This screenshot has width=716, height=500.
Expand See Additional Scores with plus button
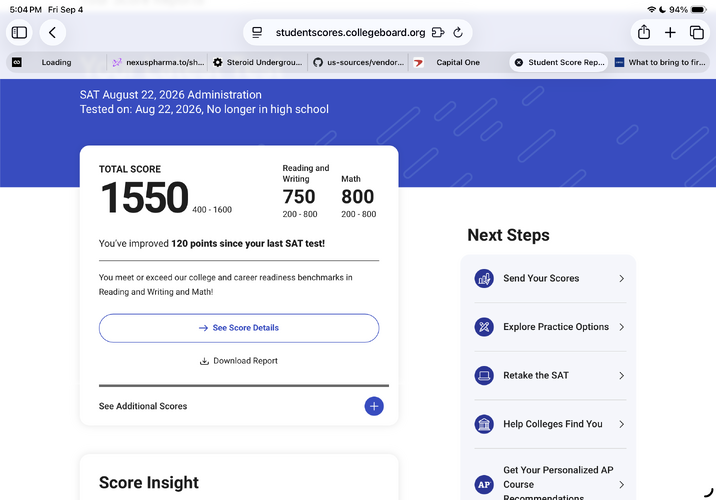click(x=374, y=406)
